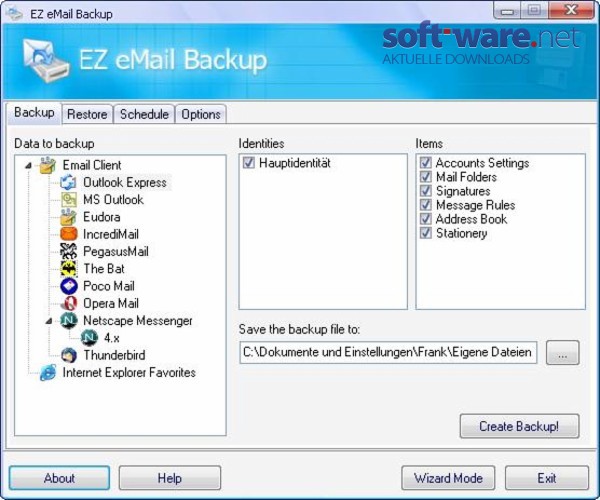
Task: Select Thunderbird in the tree
Action: coord(114,355)
